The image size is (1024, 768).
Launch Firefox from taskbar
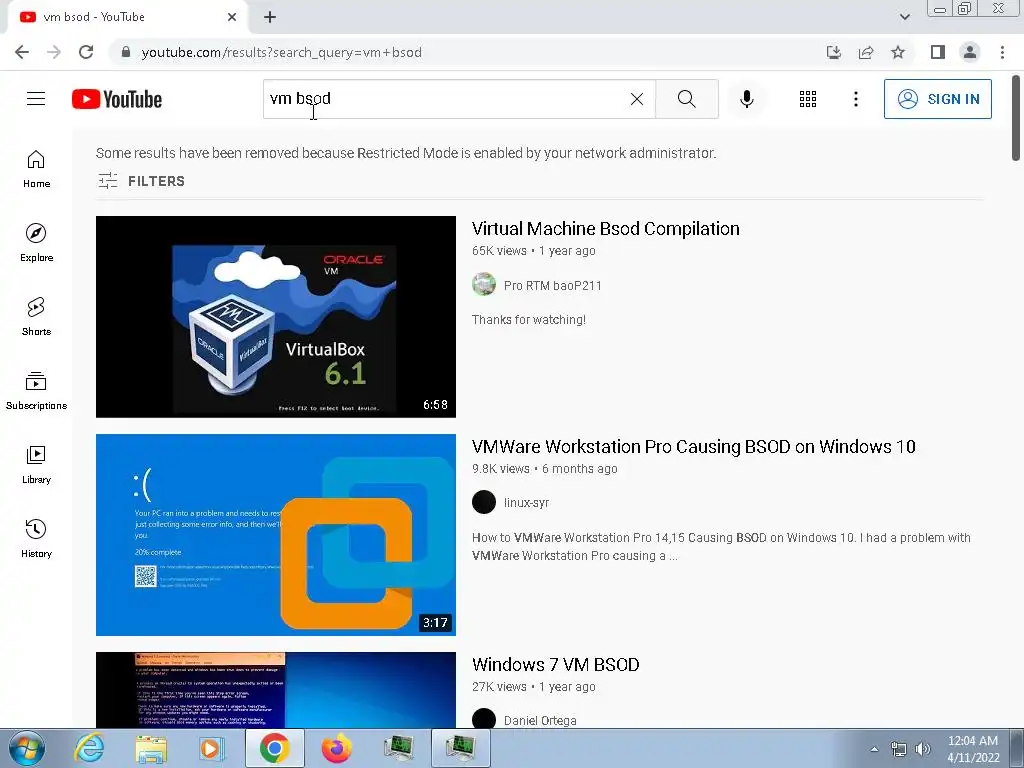click(x=336, y=748)
